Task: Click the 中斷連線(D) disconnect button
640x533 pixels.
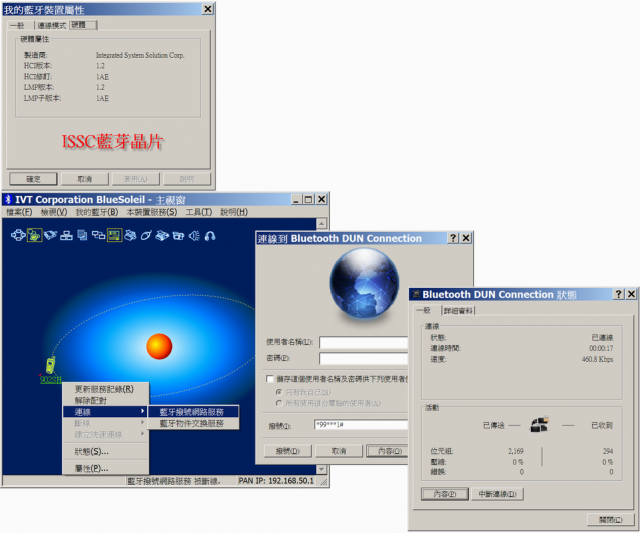Action: point(498,494)
